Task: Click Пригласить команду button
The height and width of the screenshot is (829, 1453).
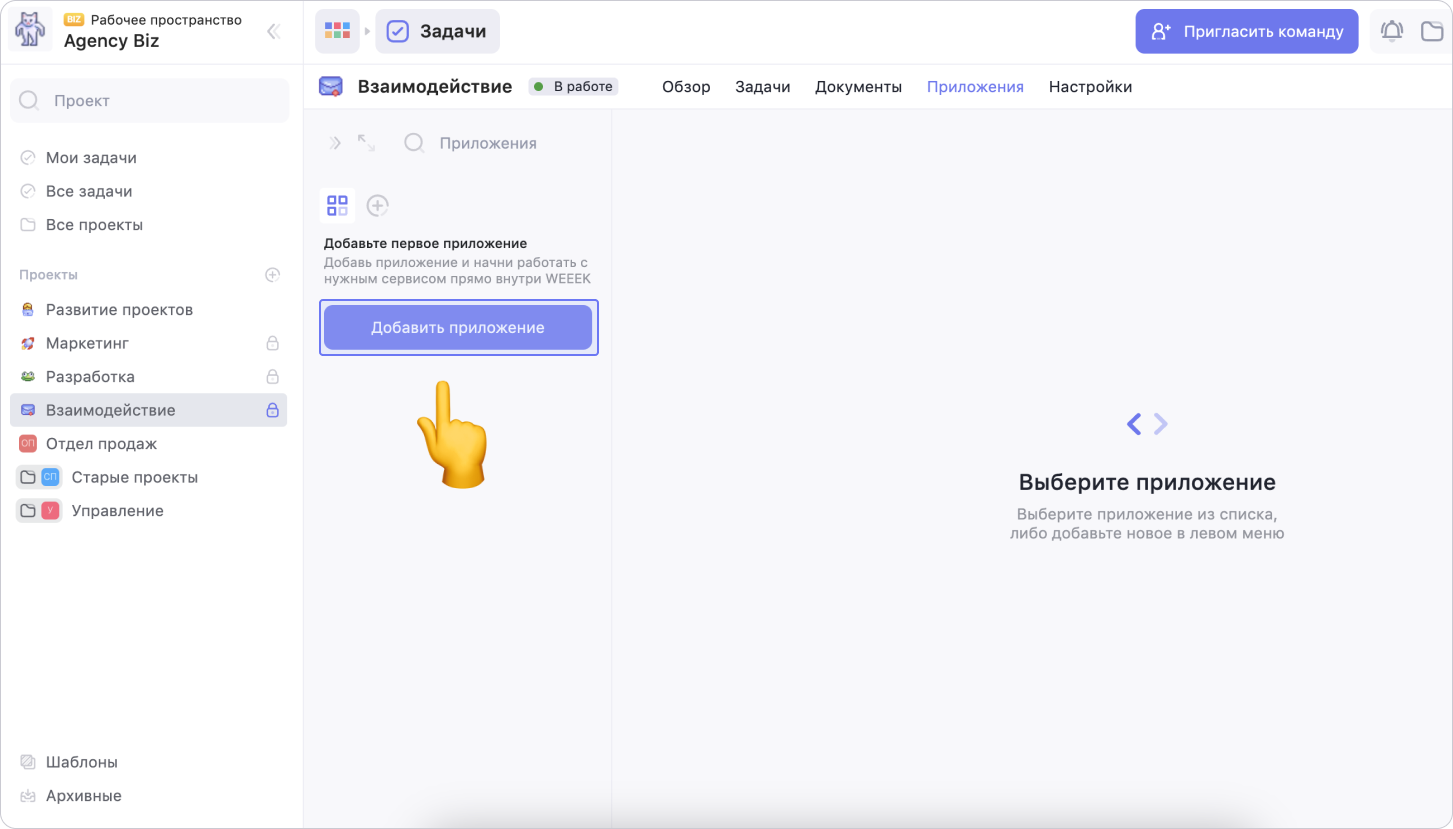Action: pos(1246,32)
